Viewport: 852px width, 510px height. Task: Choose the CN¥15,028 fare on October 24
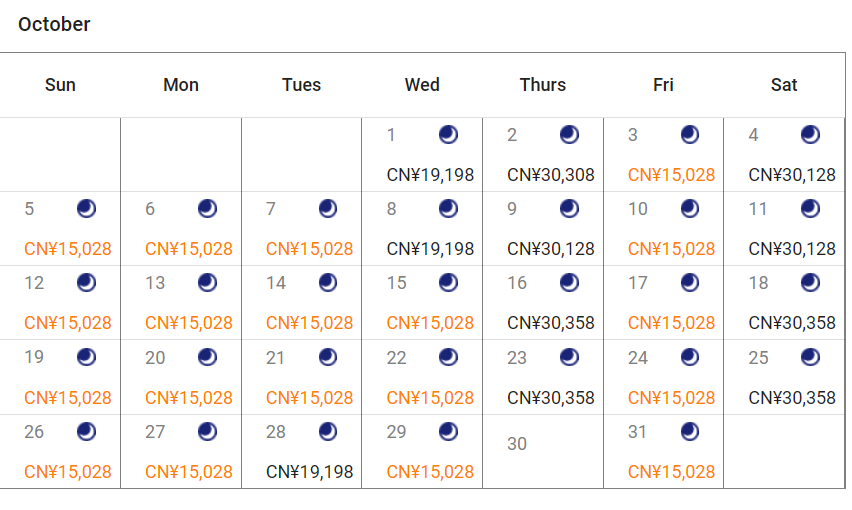point(672,398)
